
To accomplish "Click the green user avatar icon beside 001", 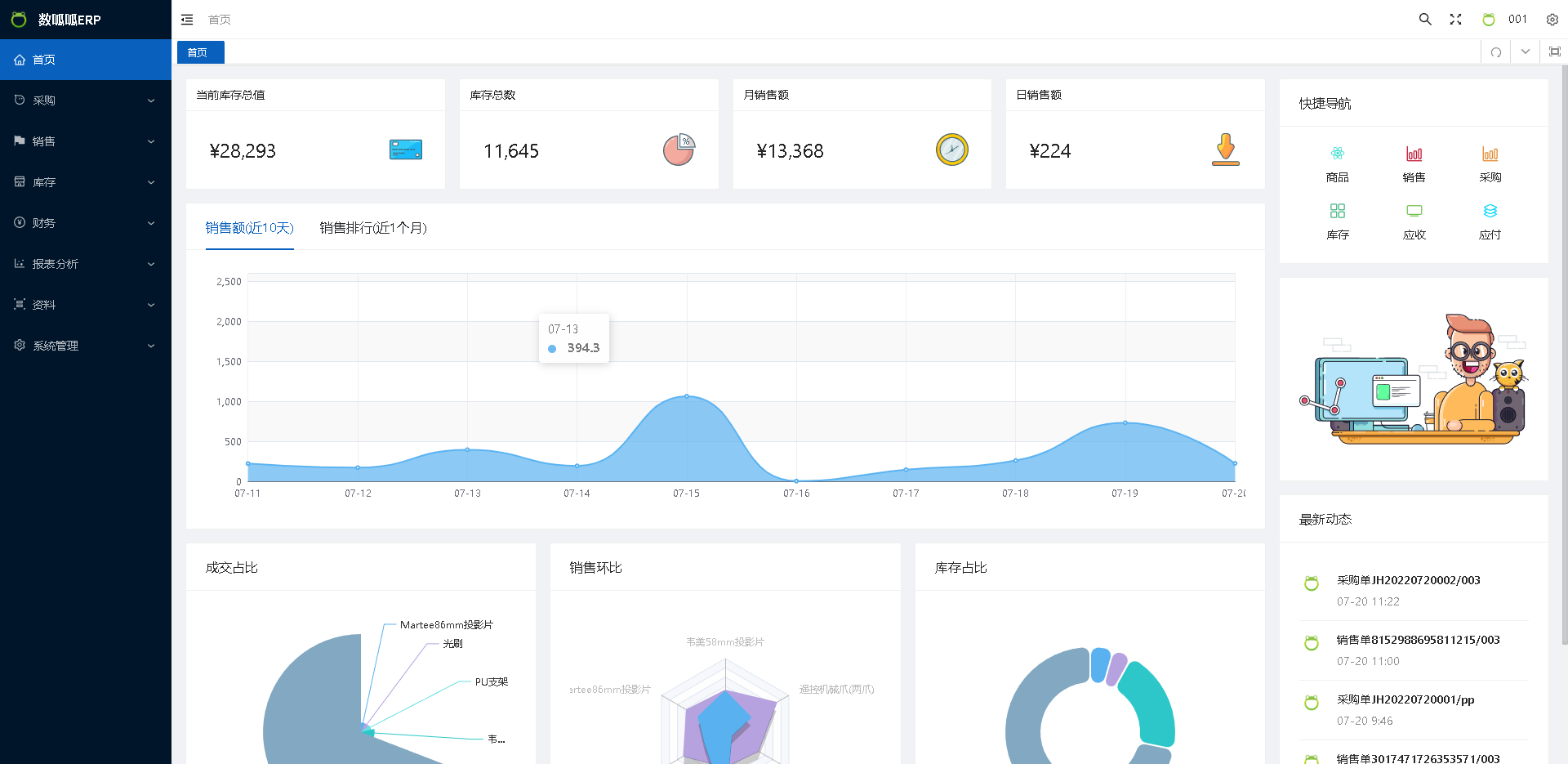I will point(1489,20).
